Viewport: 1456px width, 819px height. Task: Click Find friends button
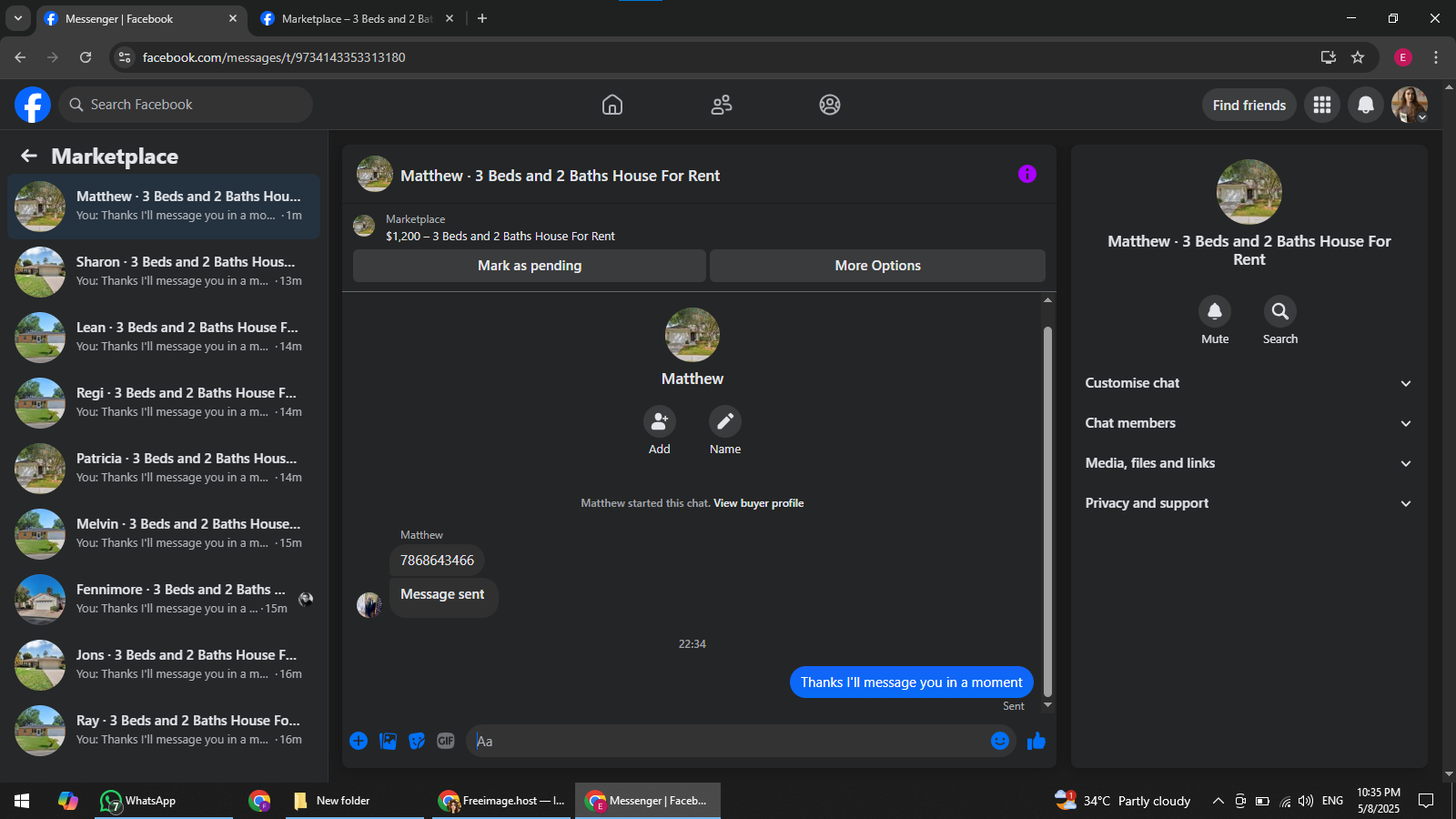coord(1249,105)
